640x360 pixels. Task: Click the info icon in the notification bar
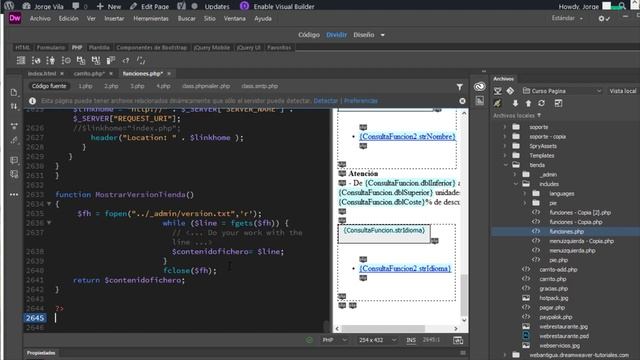[x=32, y=101]
